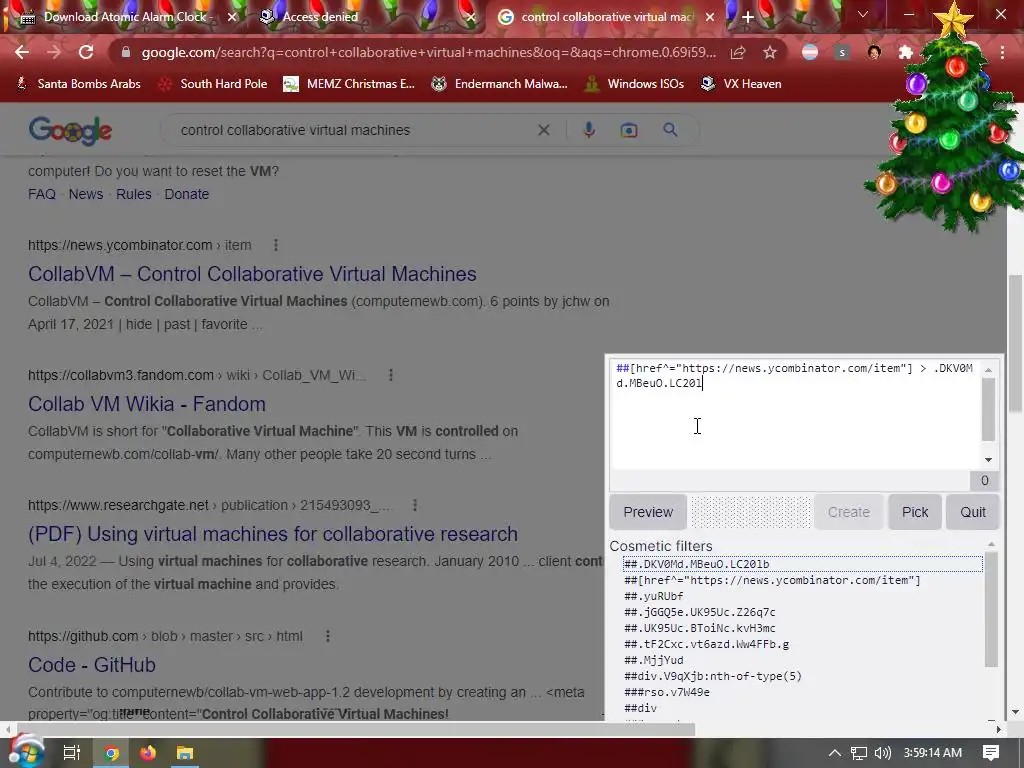Screen dimensions: 1024x768
Task: Switch to Download Atomic Alarm Clock tab
Action: point(125,17)
